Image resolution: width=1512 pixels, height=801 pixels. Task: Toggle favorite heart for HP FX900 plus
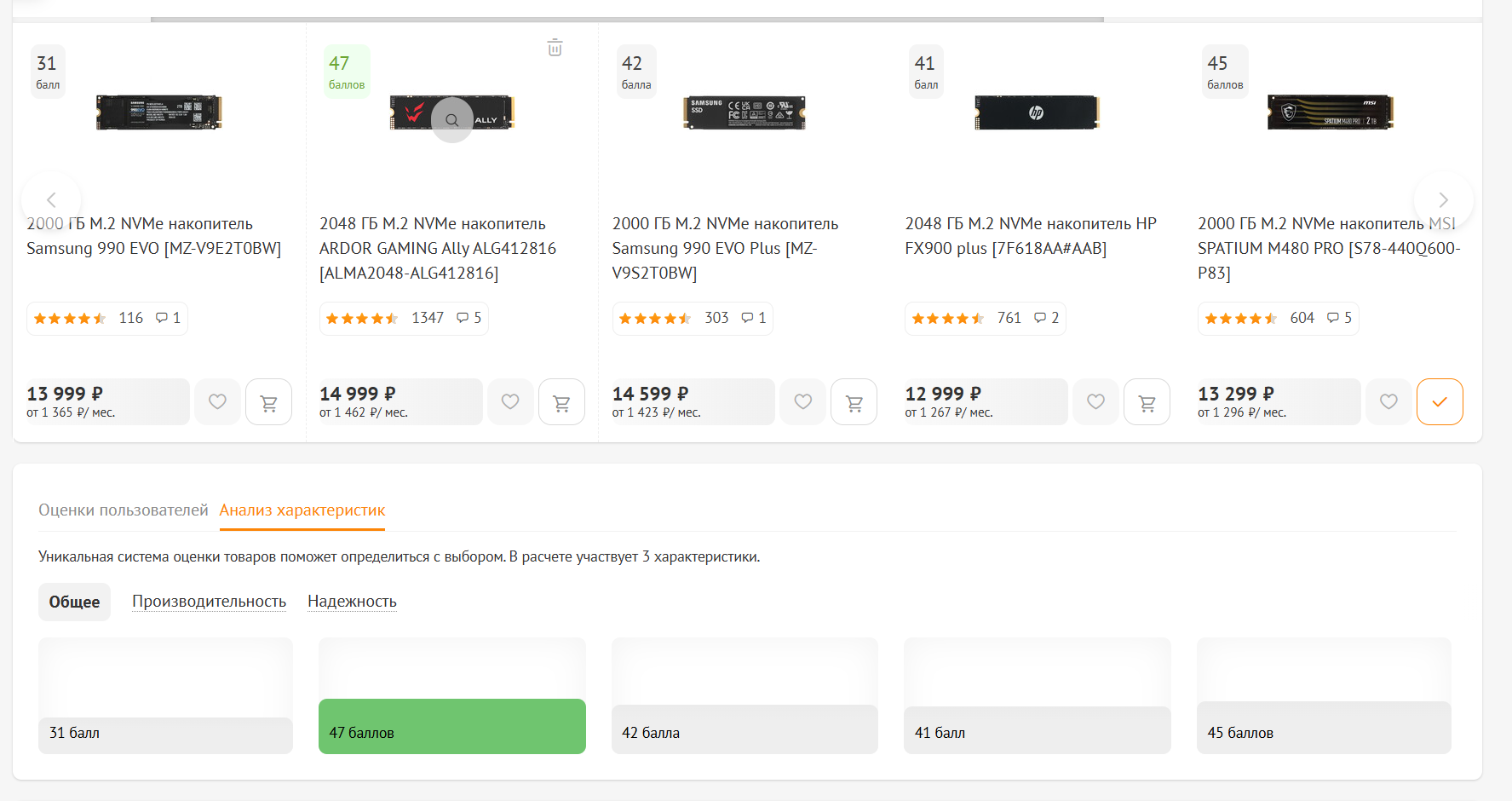click(1095, 402)
